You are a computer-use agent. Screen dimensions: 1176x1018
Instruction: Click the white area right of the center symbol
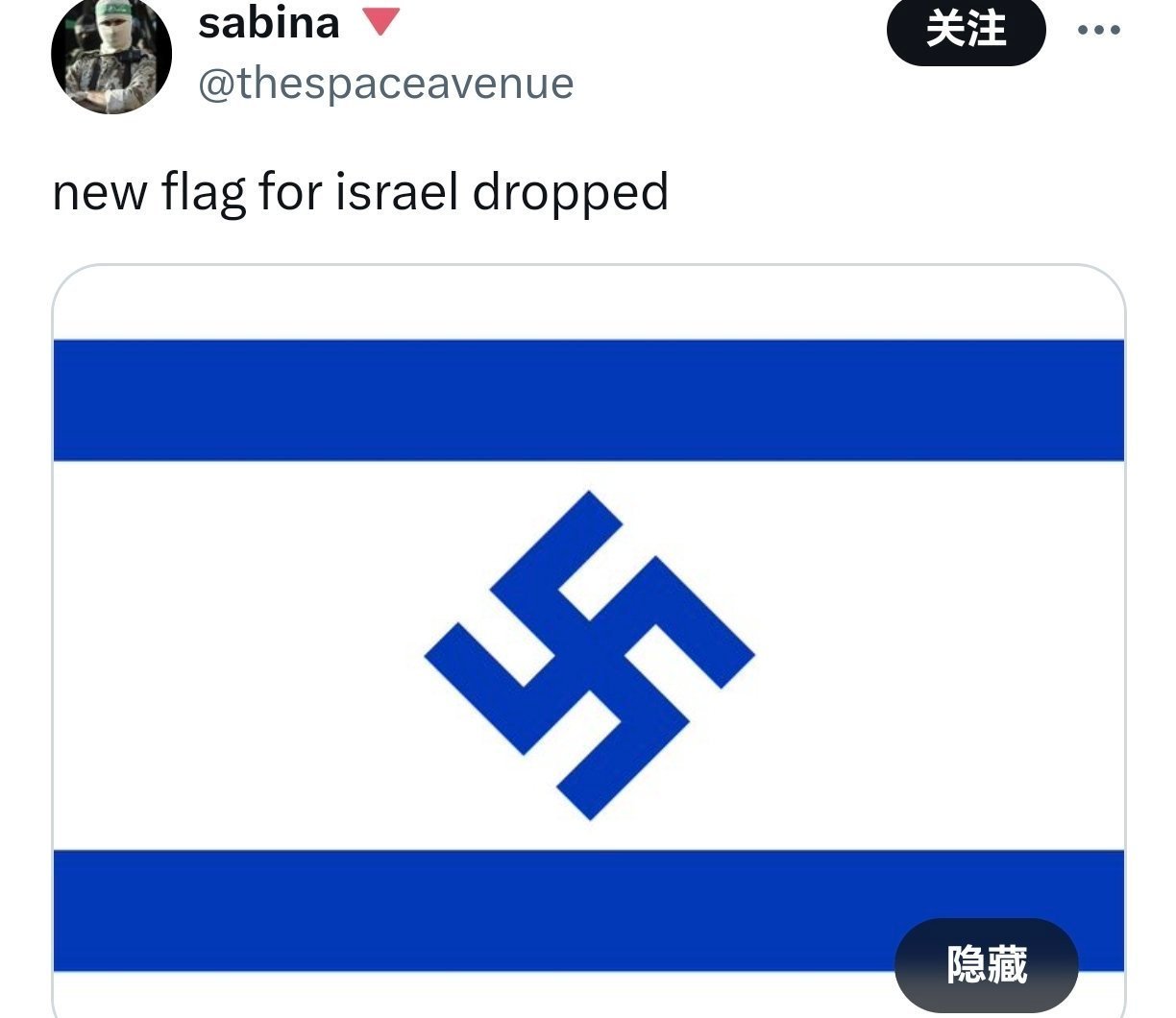(x=940, y=655)
